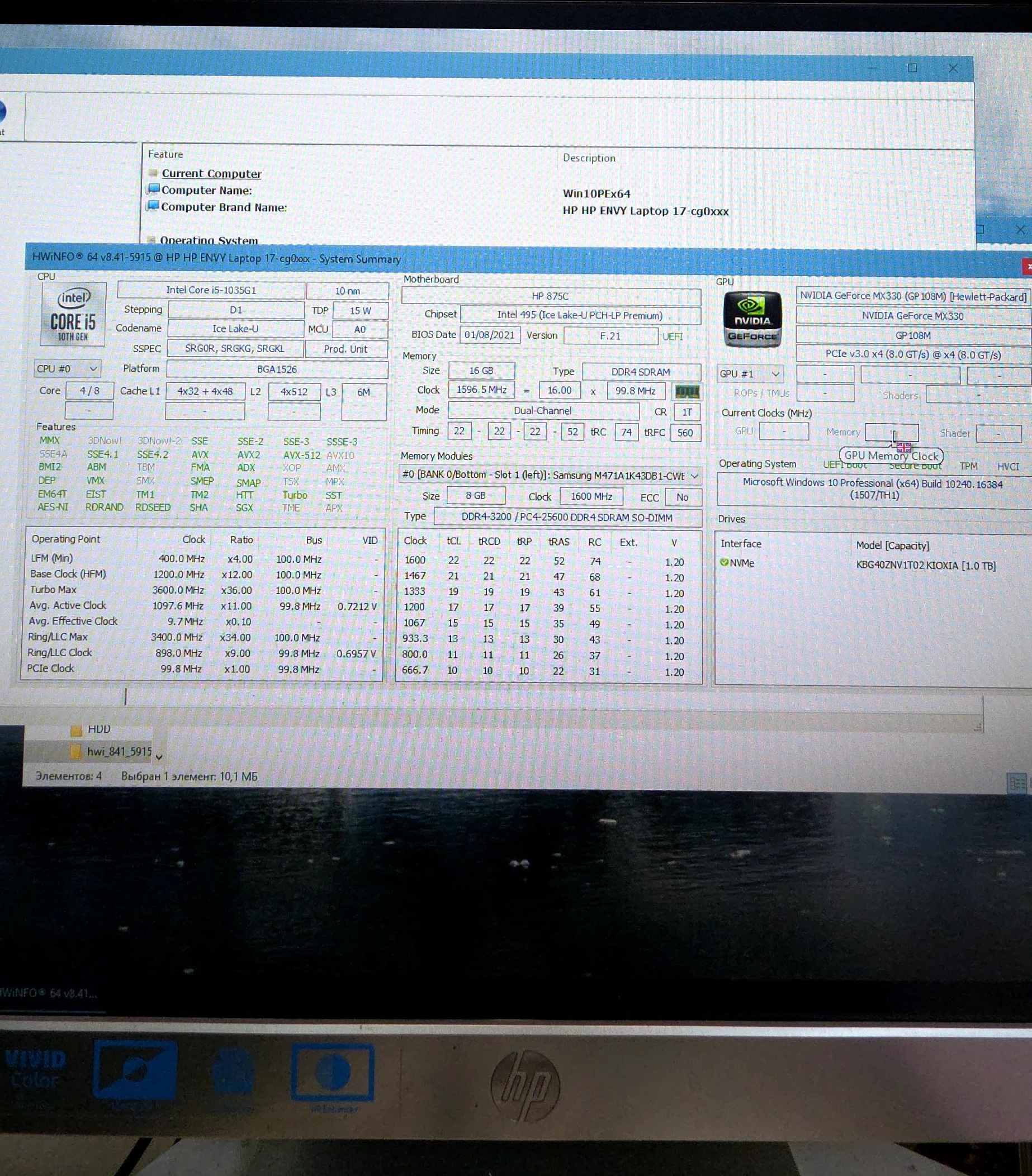Click the Memory Size field showing 16 GB
The image size is (1032, 1176).
(482, 371)
